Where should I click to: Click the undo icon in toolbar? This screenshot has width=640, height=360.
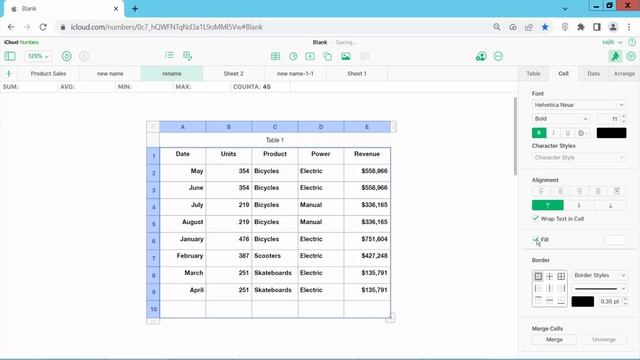point(67,56)
